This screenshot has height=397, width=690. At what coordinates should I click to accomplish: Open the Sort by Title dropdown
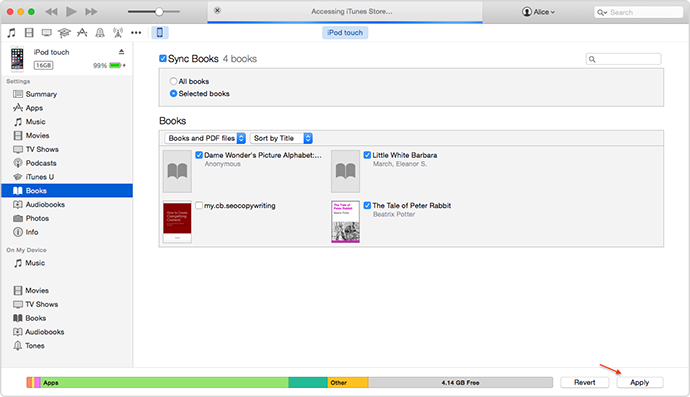(281, 138)
